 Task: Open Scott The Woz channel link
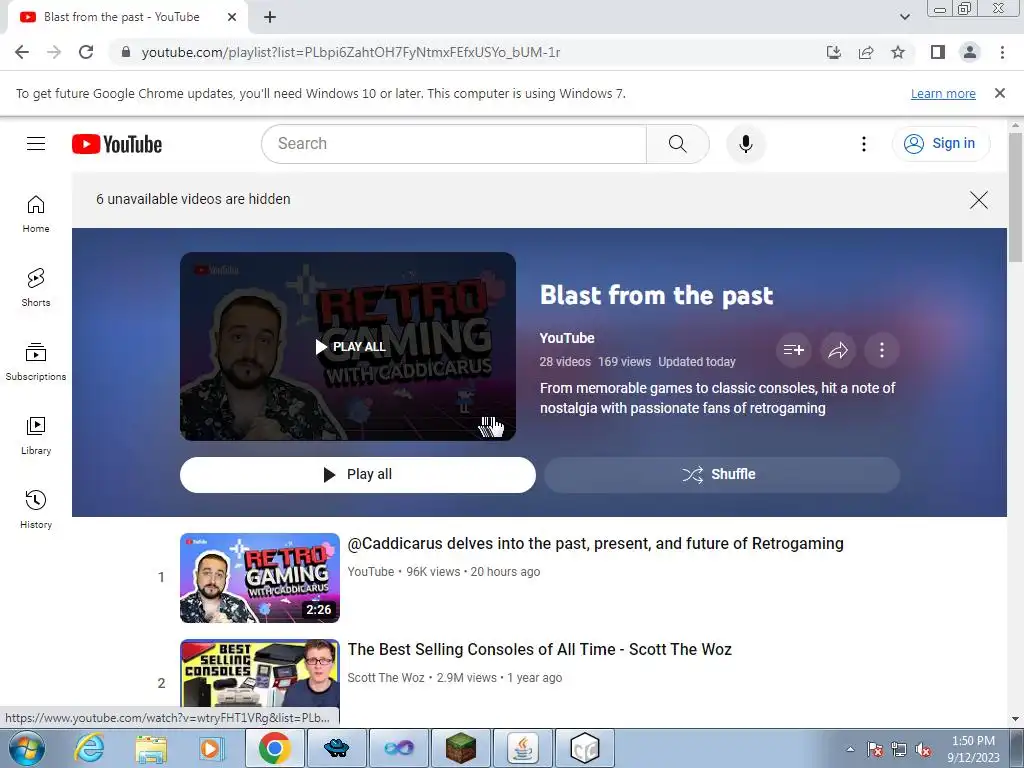[x=386, y=678]
